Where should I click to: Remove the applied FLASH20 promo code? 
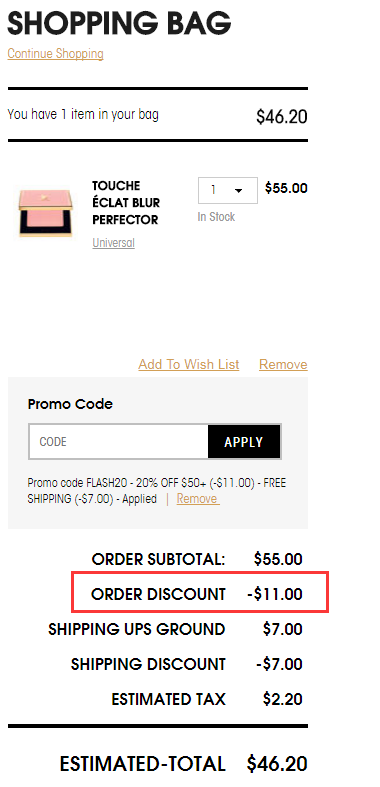(x=198, y=499)
